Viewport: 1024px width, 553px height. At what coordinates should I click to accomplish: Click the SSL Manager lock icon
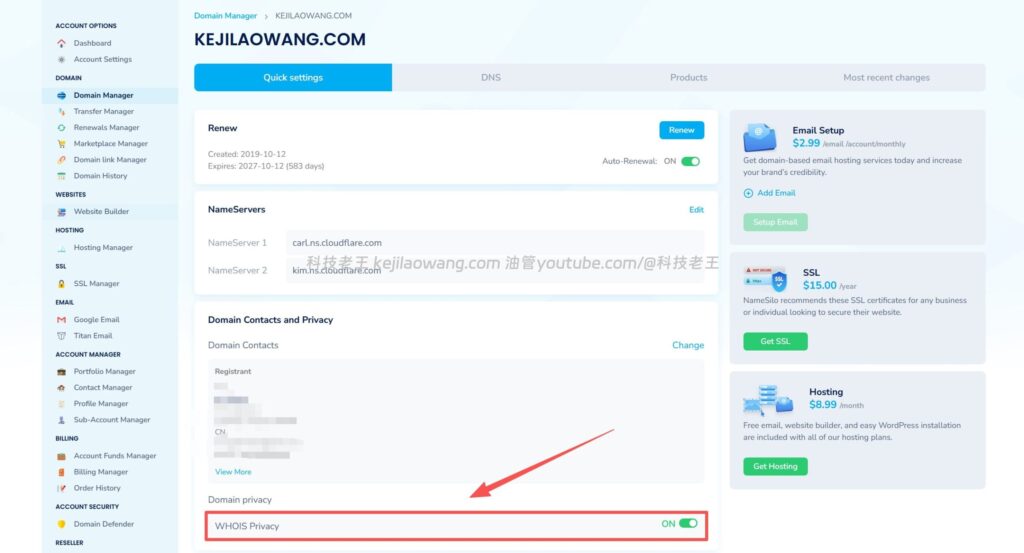pos(61,284)
